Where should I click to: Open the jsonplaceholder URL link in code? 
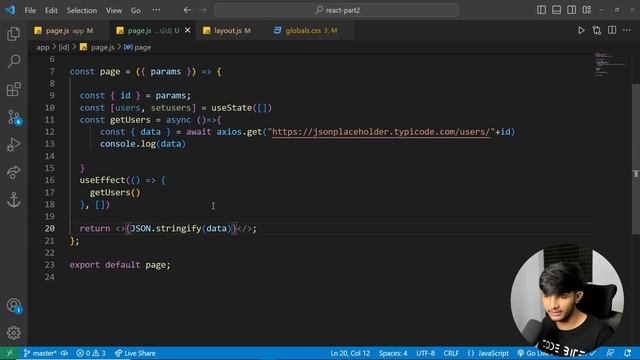pyautogui.click(x=381, y=132)
